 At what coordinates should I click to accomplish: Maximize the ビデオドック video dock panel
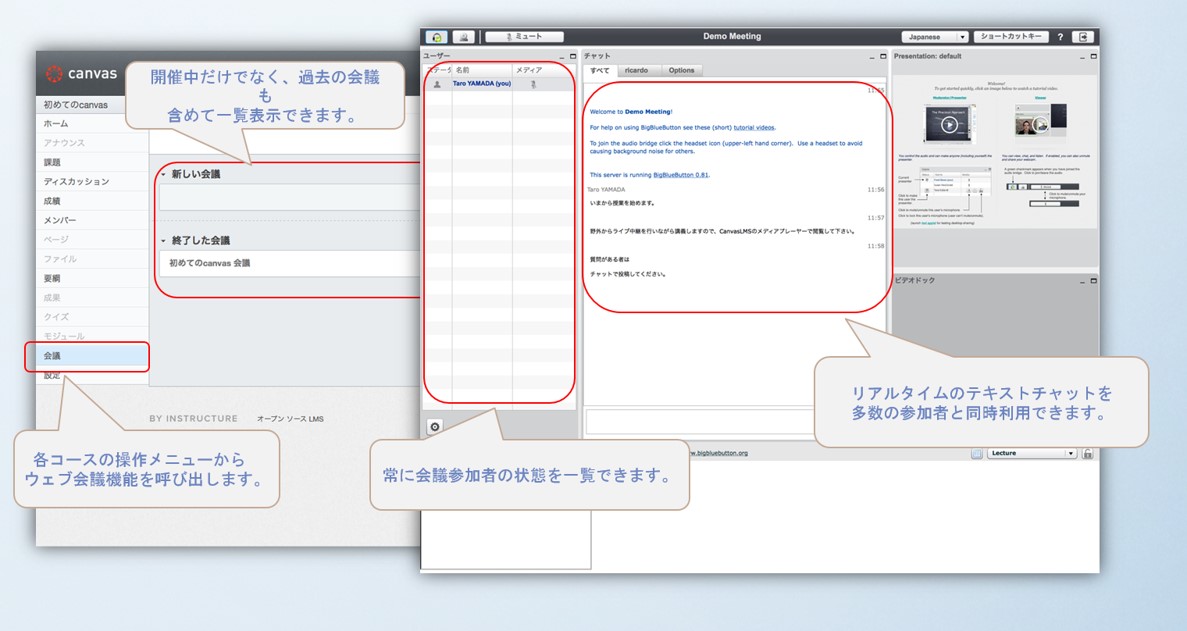point(1093,280)
